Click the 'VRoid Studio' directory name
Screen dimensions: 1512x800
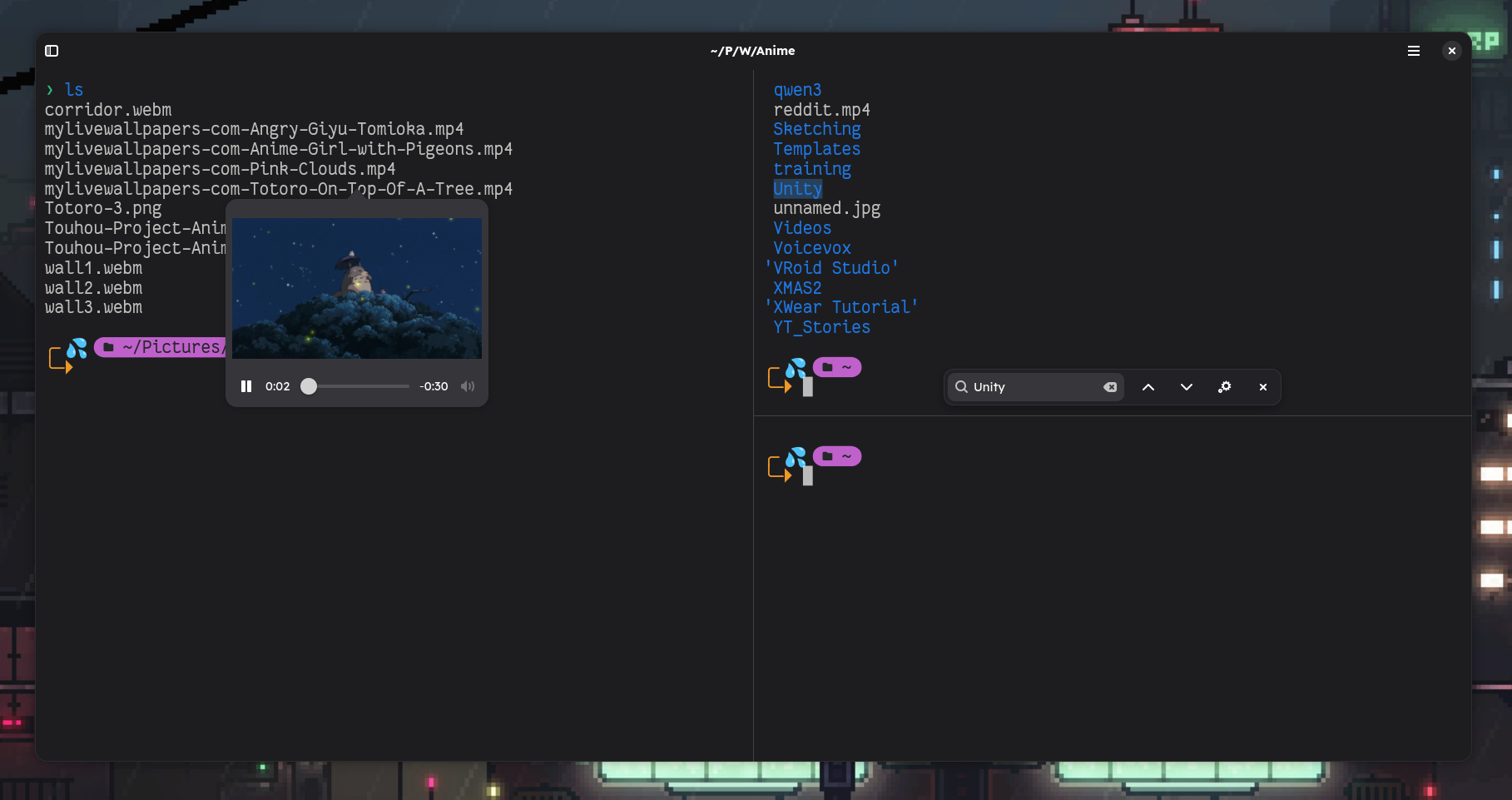pos(831,268)
